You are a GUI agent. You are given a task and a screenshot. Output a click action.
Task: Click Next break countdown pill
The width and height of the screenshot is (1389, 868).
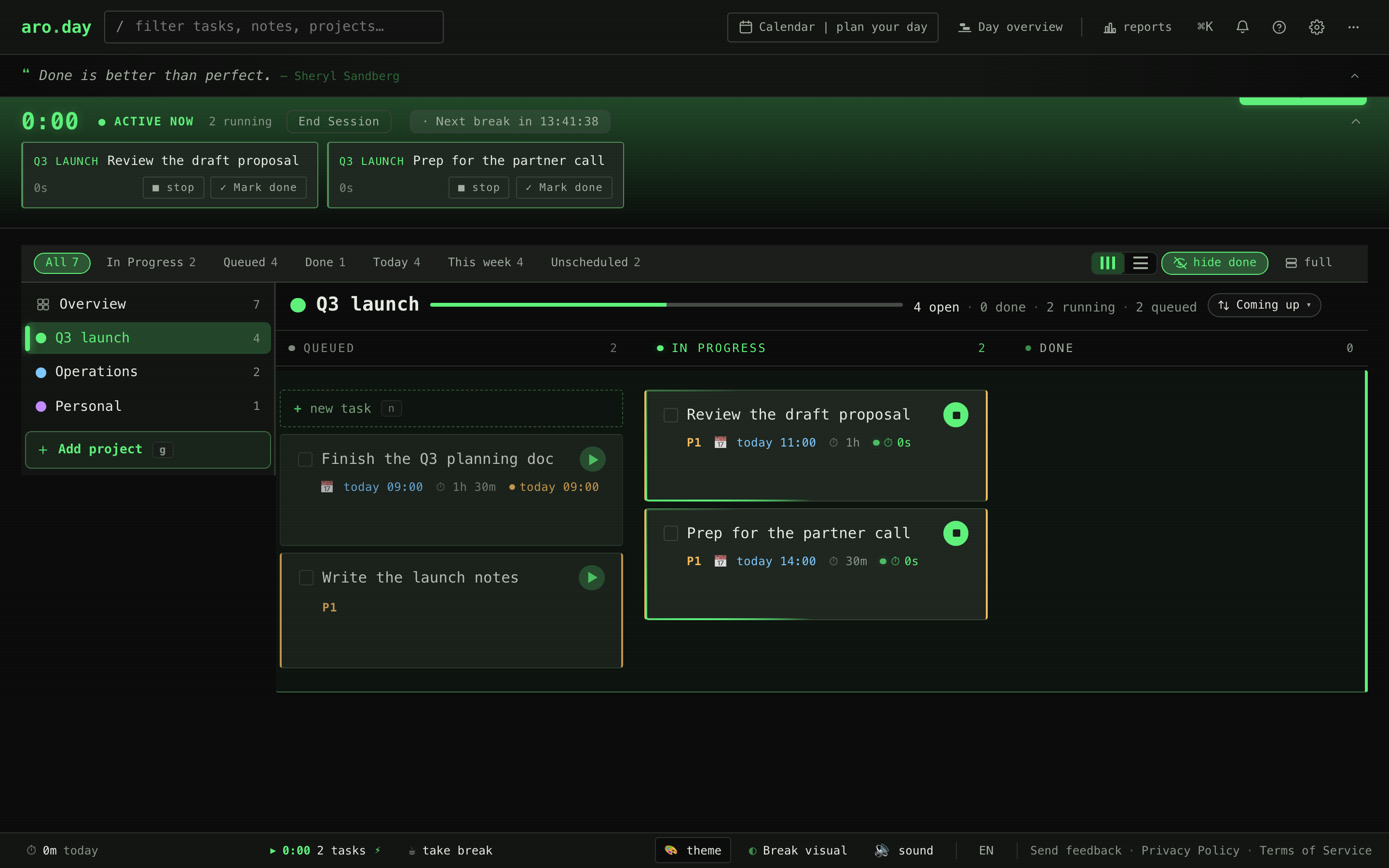click(x=510, y=122)
